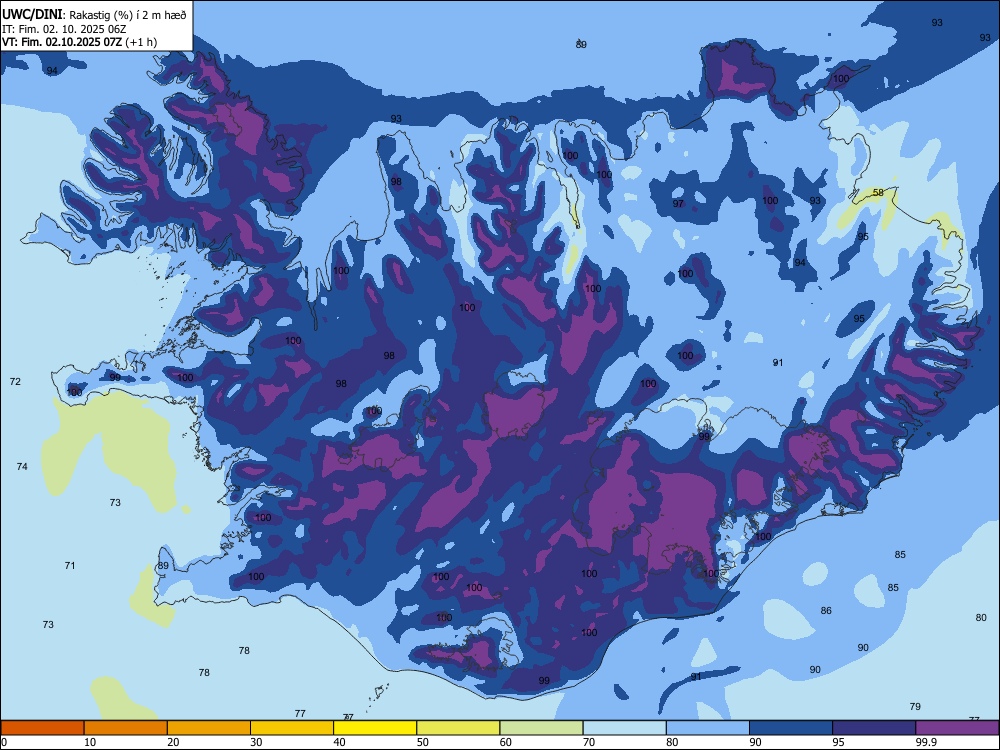This screenshot has height=750, width=1000.
Task: Click the 90-95 medium blue legend swatch
Action: coord(791,728)
